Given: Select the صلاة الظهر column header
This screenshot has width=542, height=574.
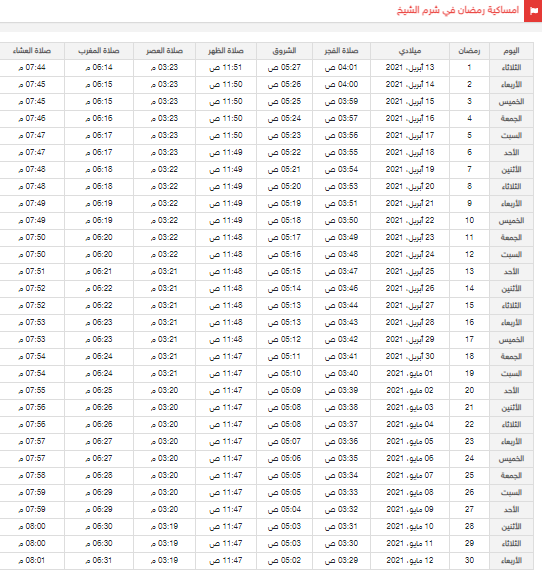Looking at the screenshot, I should coord(226,51).
